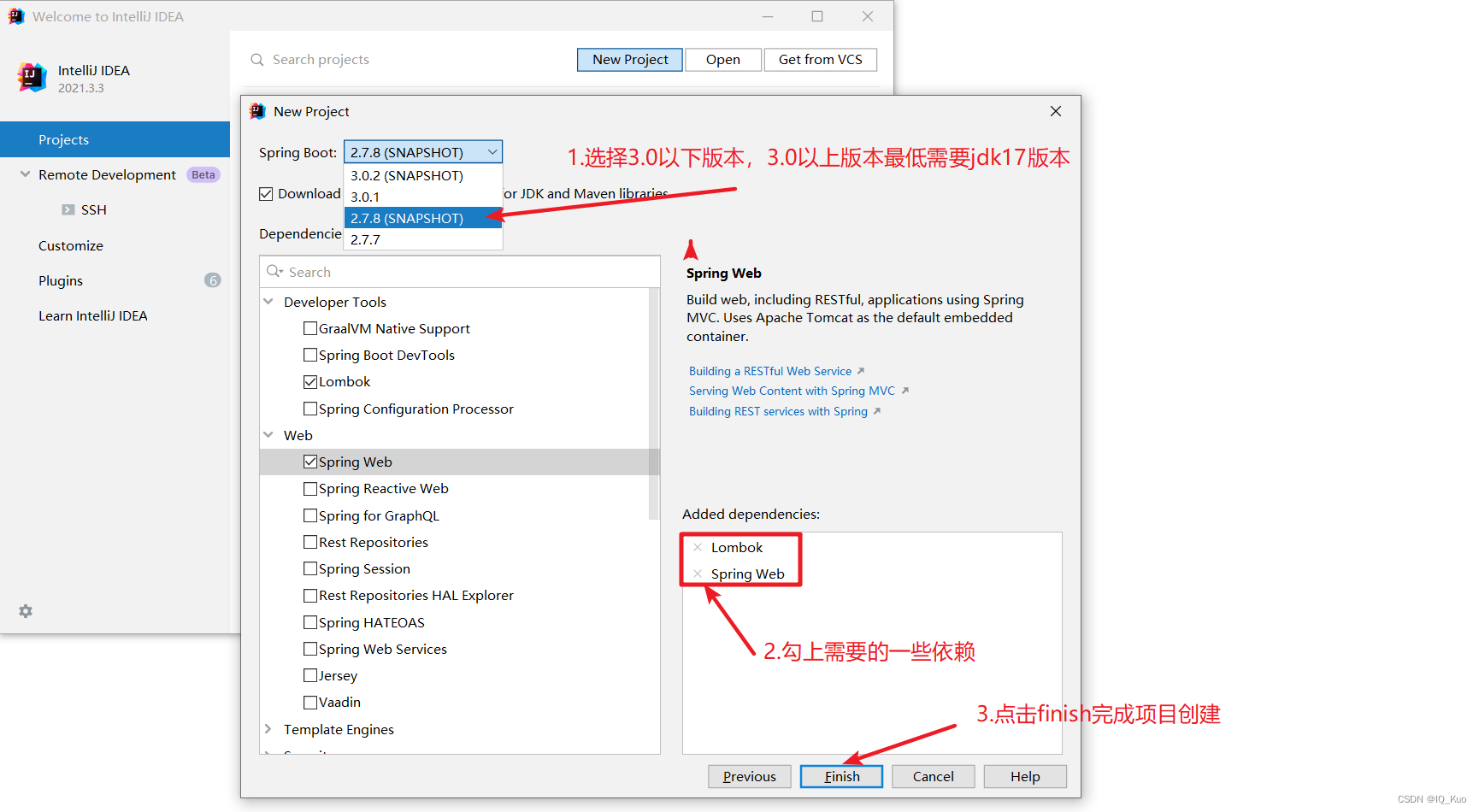Screen dimensions: 1479x812
Task: Expand the Template Engines group
Action: 268,729
